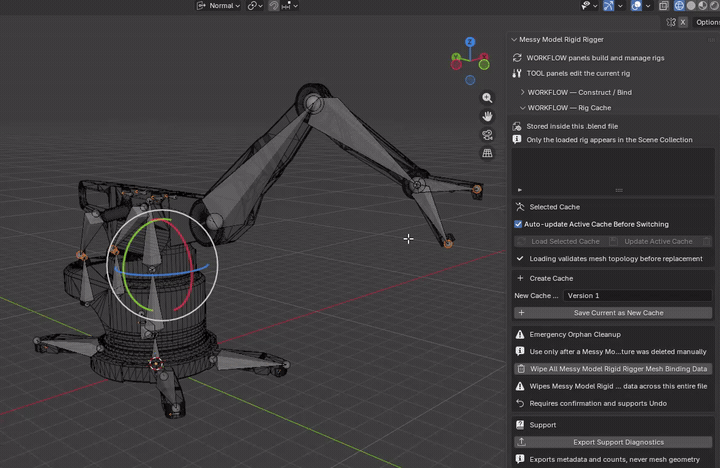720x468 pixels.
Task: Click the trash delete cache icon
Action: pyautogui.click(x=707, y=242)
